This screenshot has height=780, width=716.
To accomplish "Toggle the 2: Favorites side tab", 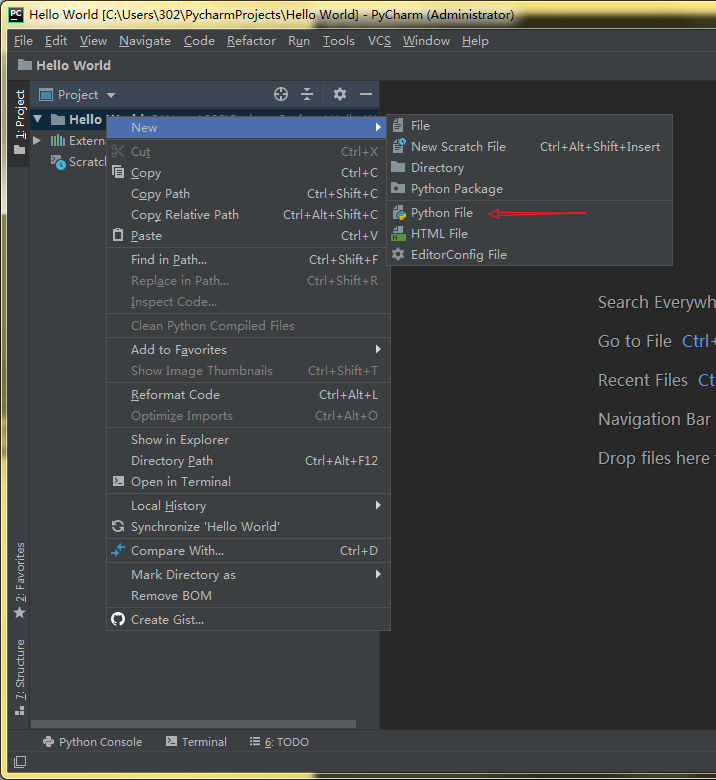I will pyautogui.click(x=19, y=580).
